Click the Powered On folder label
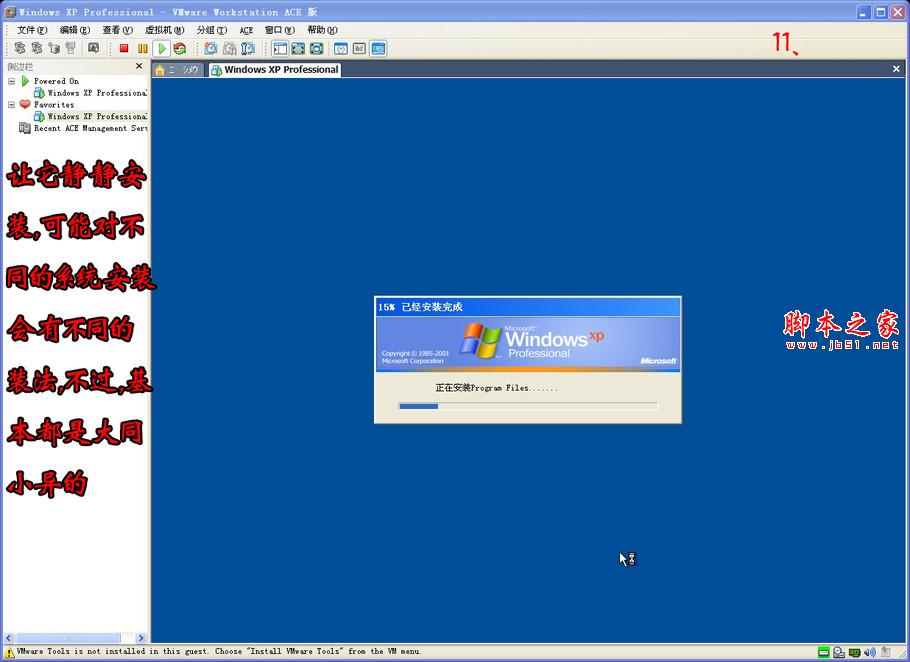Image resolution: width=910 pixels, height=662 pixels. [56, 81]
